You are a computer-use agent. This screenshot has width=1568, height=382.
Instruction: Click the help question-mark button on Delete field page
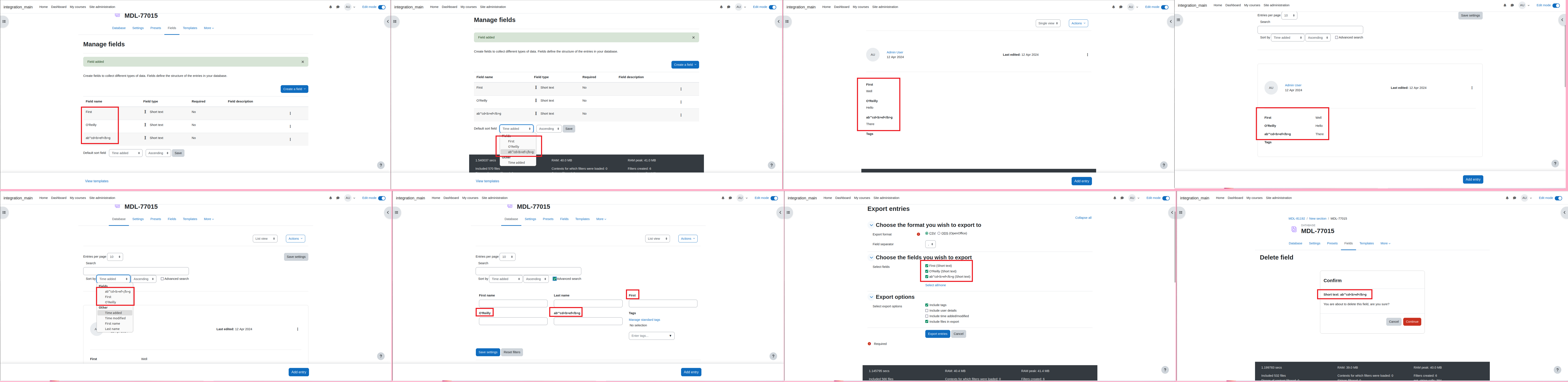pos(1557,370)
